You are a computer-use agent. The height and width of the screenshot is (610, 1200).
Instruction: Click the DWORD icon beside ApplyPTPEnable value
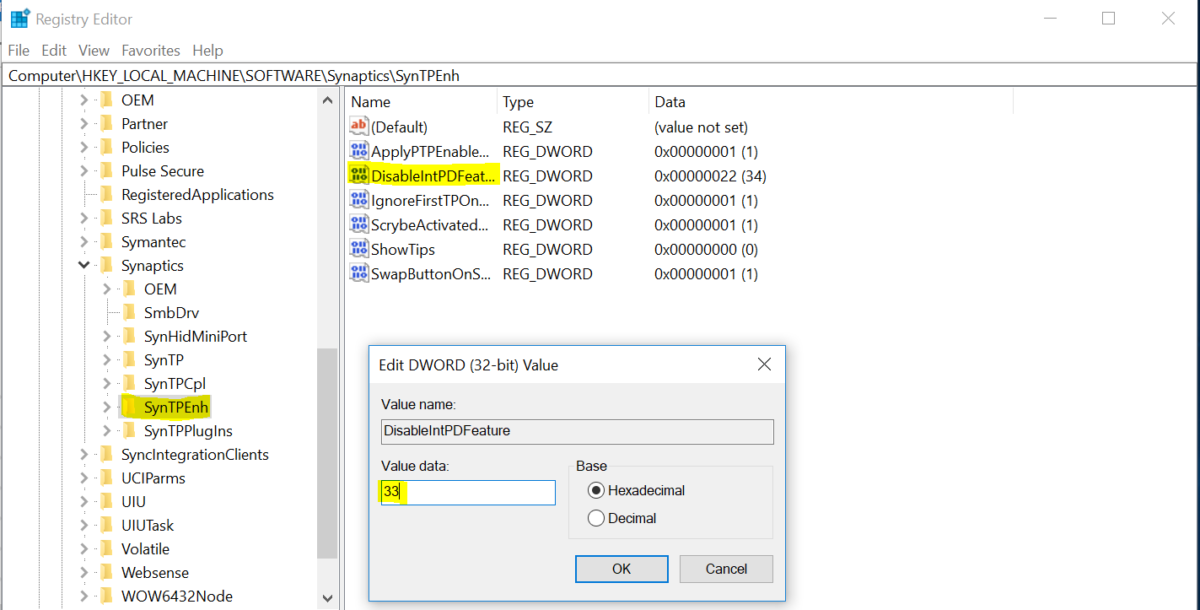[359, 152]
